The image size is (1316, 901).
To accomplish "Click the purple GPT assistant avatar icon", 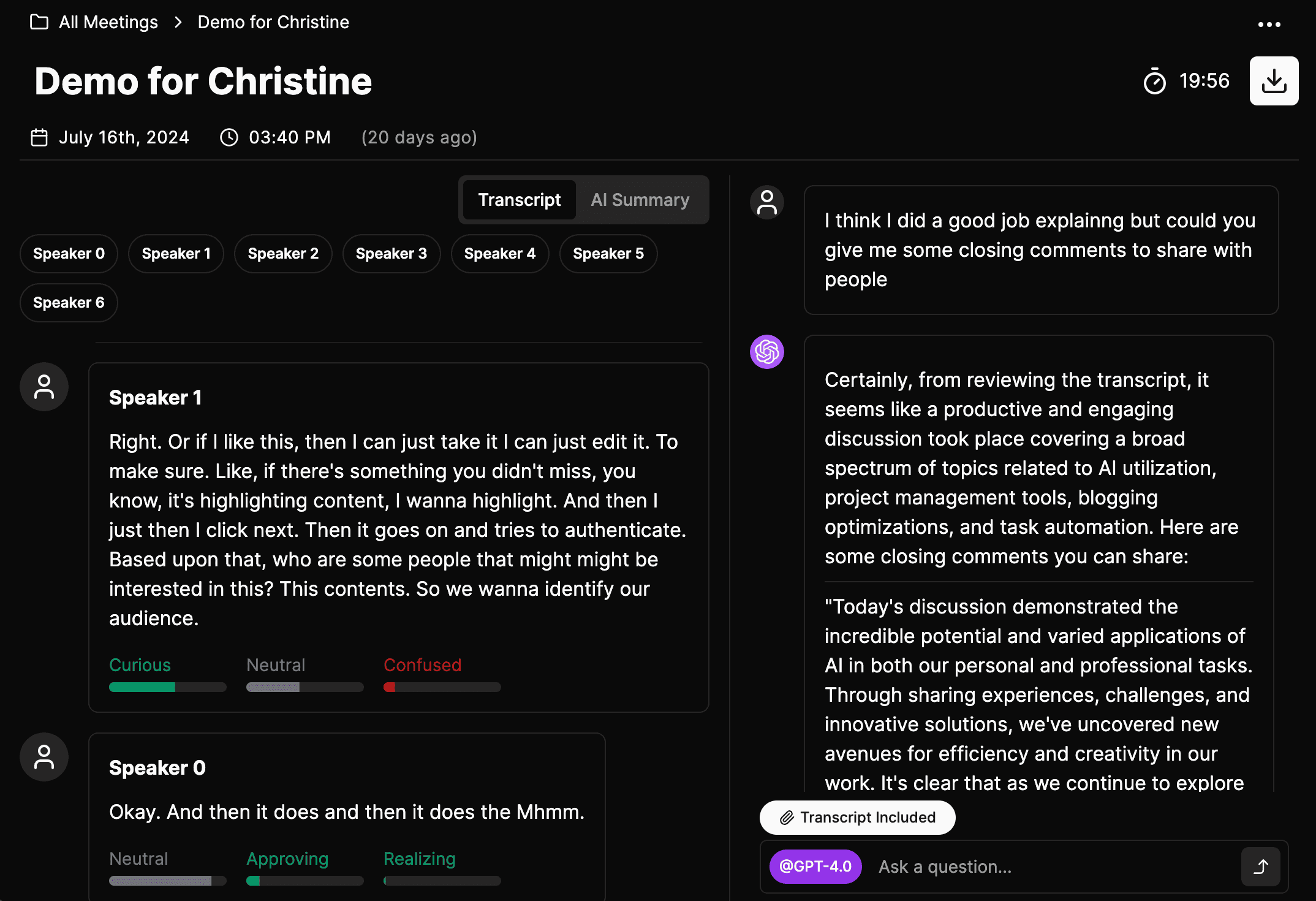I will tap(766, 352).
